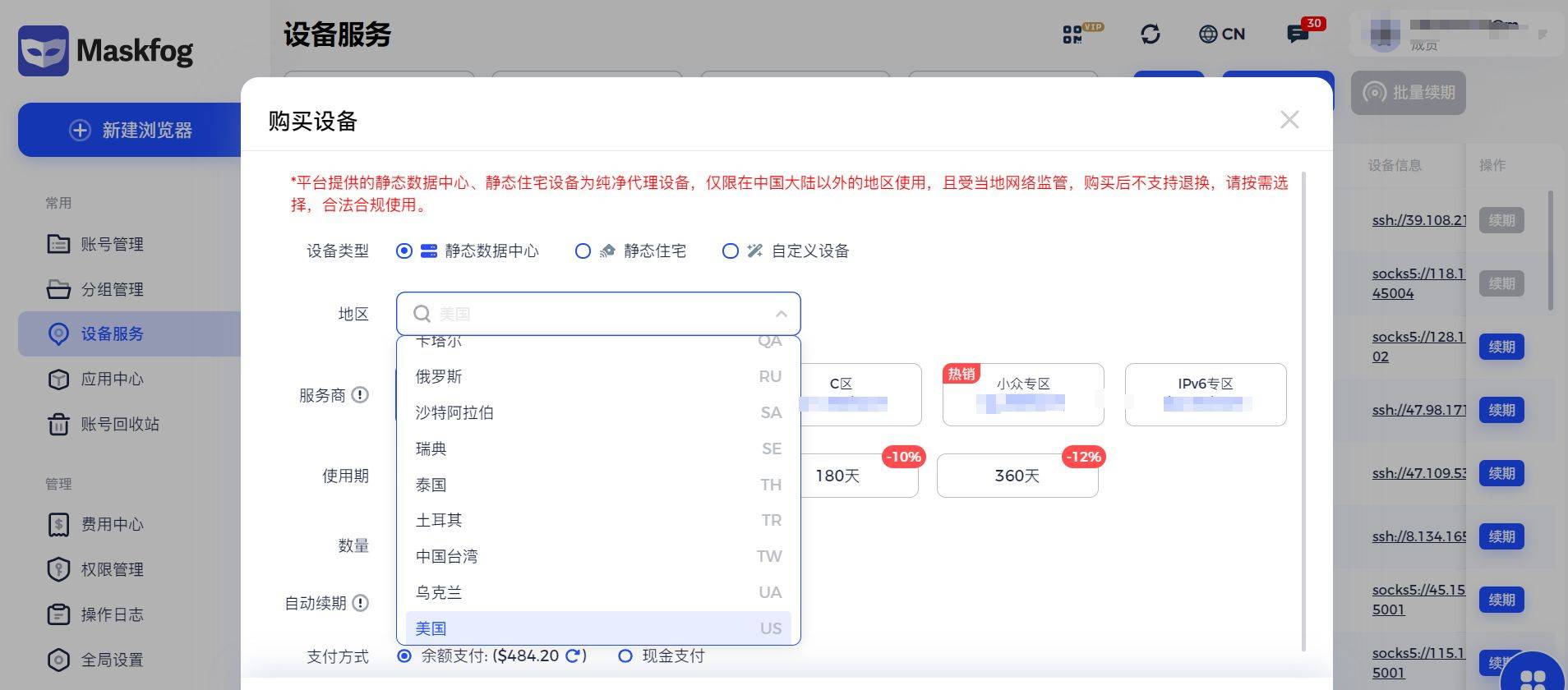Open 费用中心 in sidebar

pyautogui.click(x=112, y=524)
